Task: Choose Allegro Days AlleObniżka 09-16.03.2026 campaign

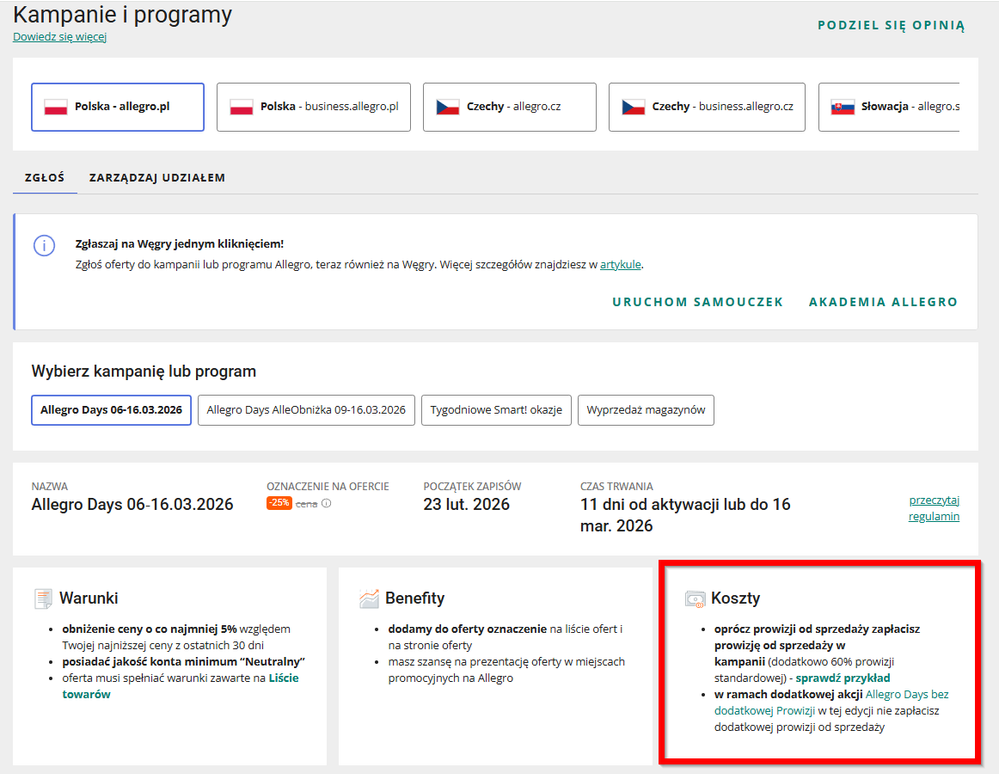Action: (x=306, y=410)
